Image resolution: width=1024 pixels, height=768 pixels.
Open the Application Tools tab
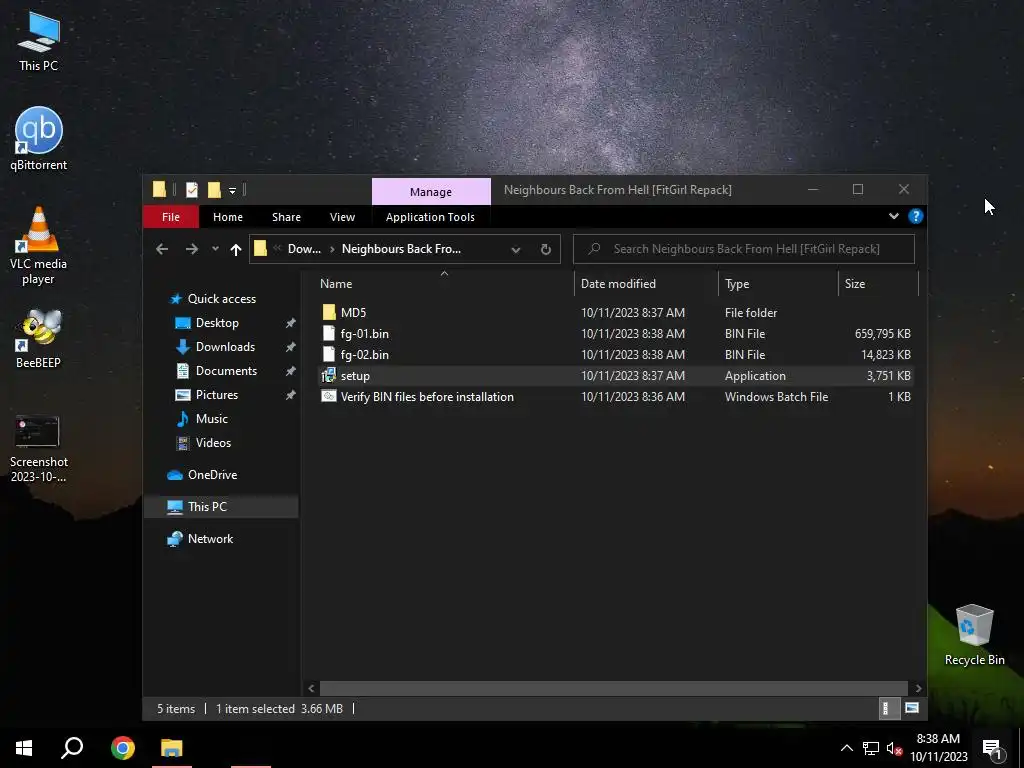[430, 217]
